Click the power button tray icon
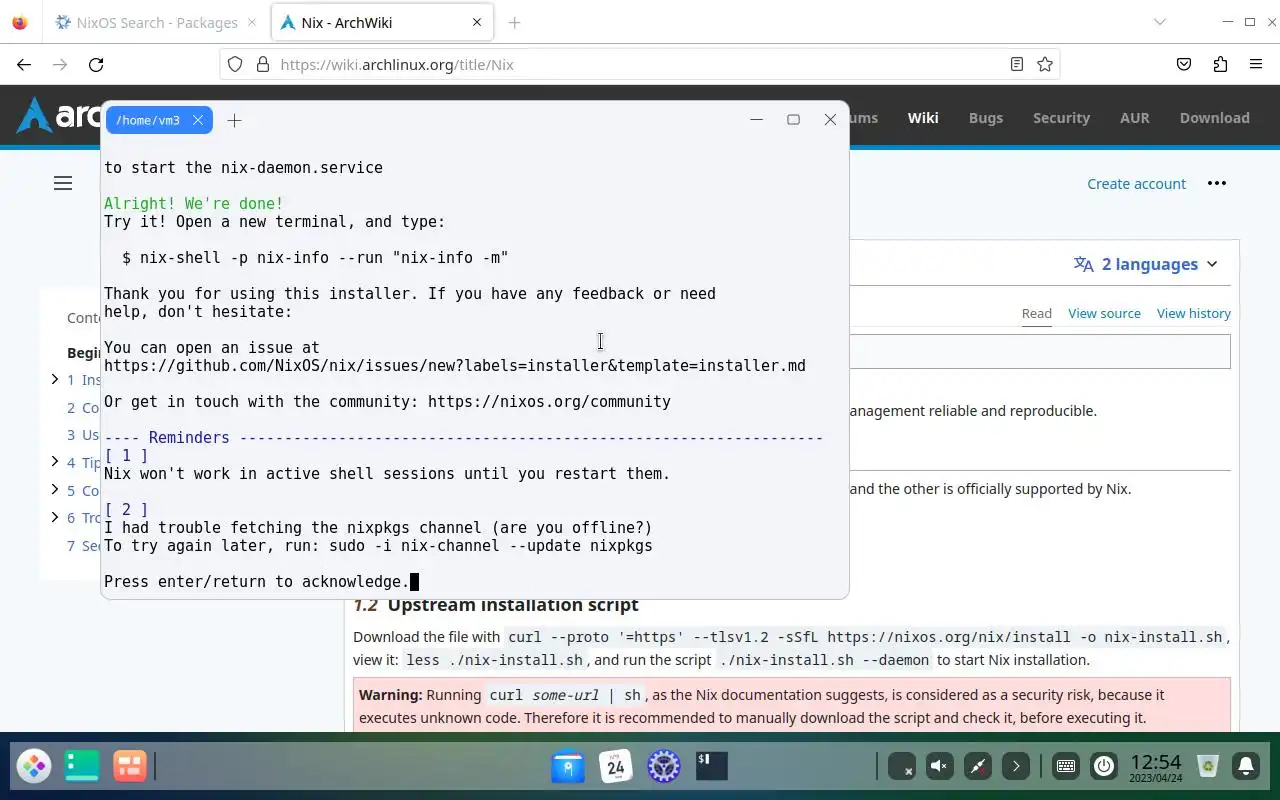Image resolution: width=1280 pixels, height=800 pixels. [1104, 766]
